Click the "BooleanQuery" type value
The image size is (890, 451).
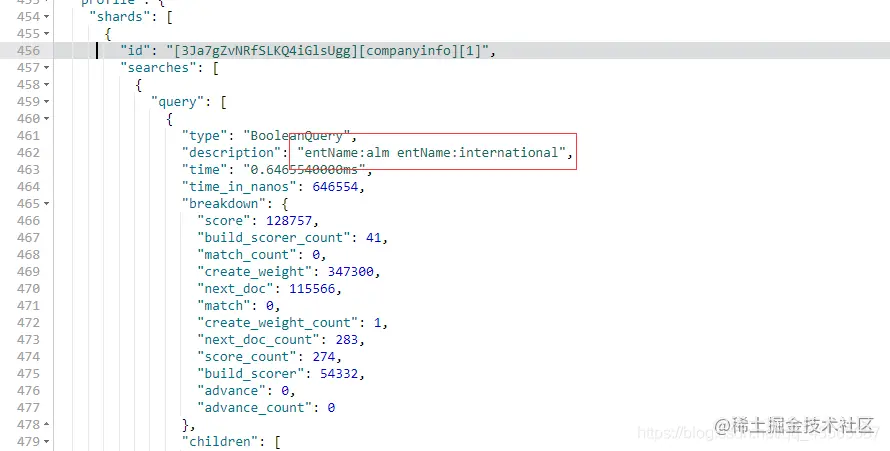pyautogui.click(x=297, y=136)
